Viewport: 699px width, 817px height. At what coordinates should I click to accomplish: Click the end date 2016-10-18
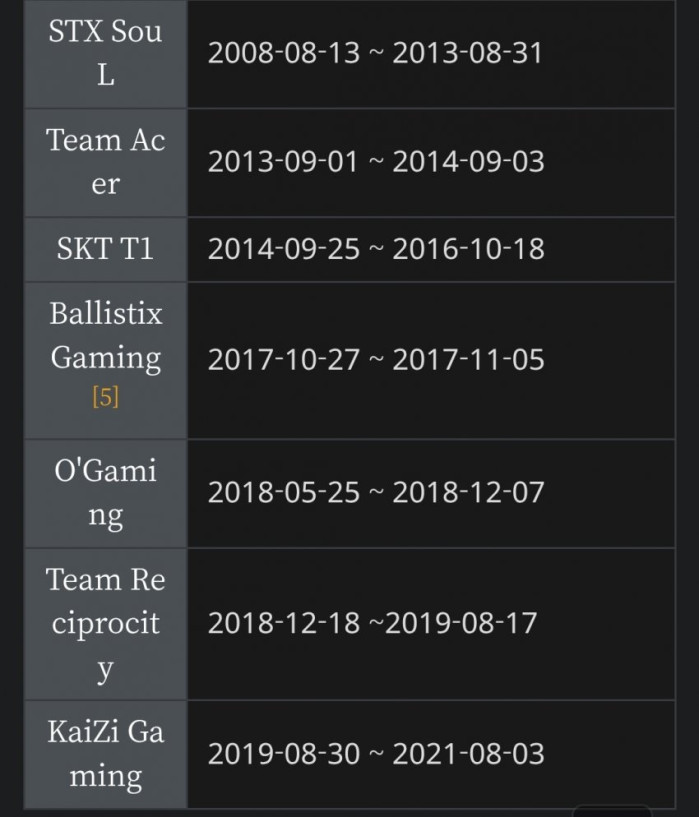(468, 250)
